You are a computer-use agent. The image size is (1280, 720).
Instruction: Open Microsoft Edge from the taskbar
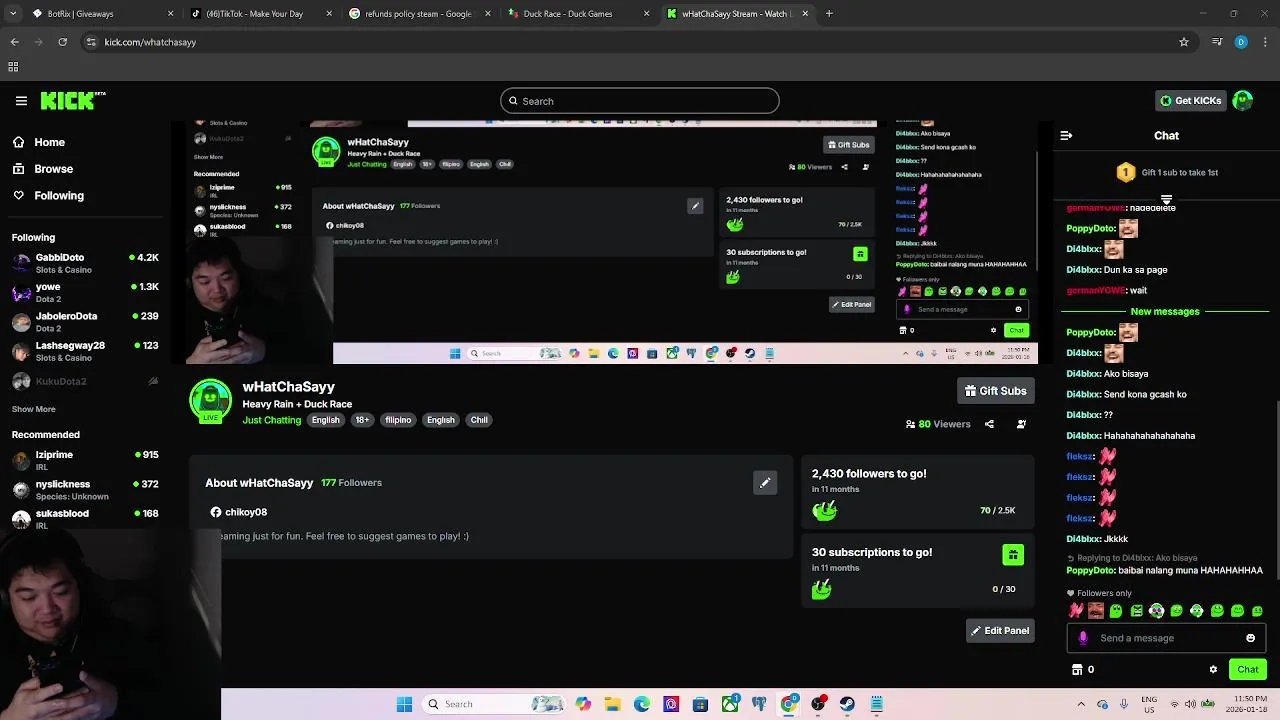click(641, 704)
